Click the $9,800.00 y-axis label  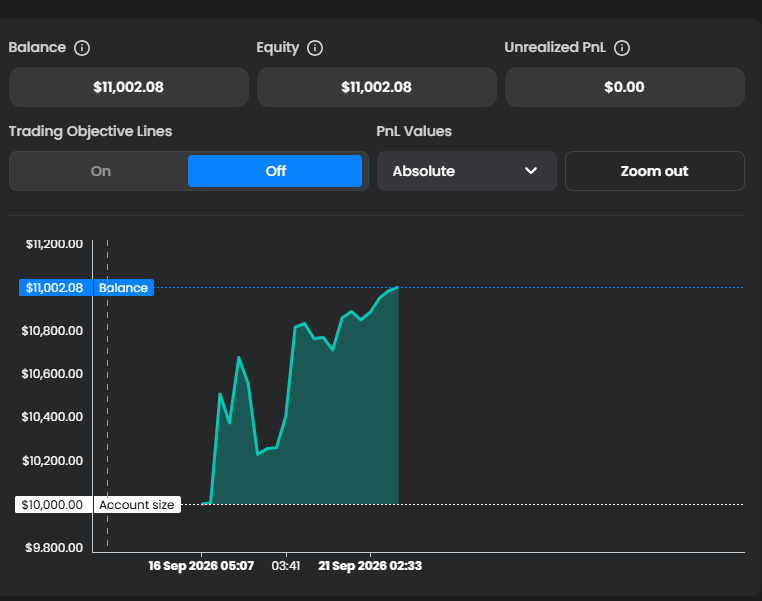(x=54, y=548)
